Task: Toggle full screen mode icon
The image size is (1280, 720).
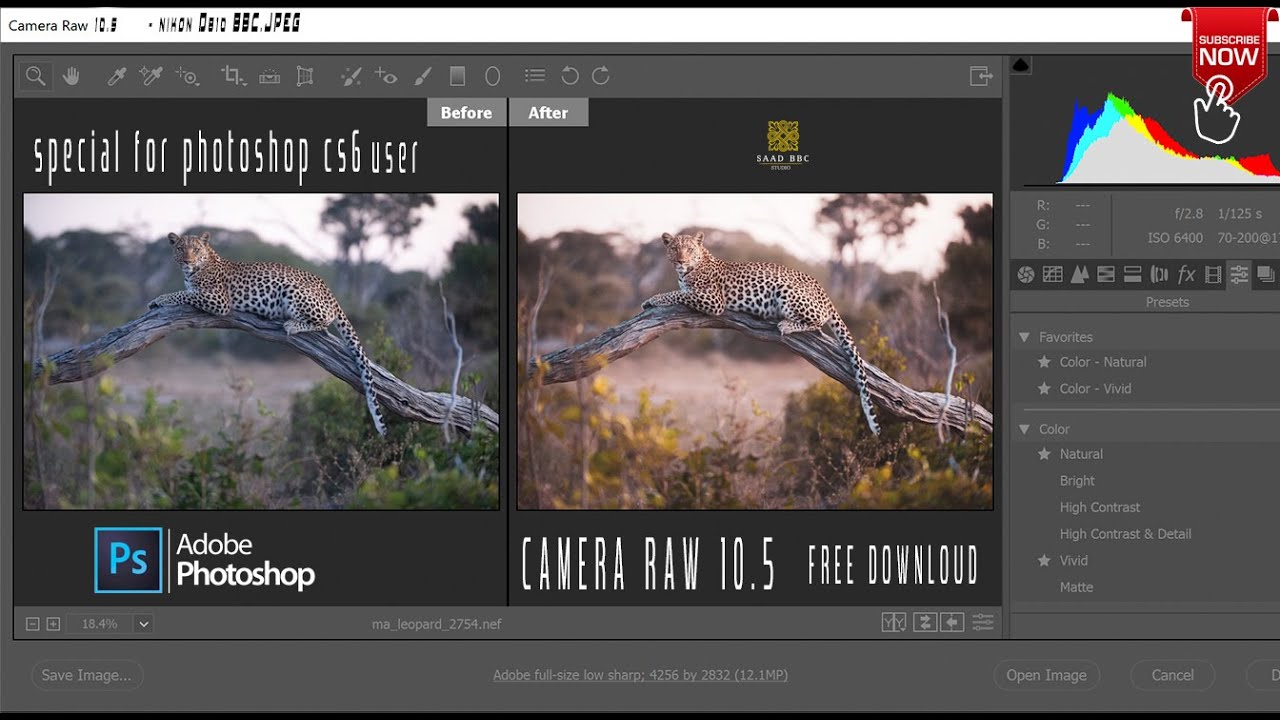Action: [x=981, y=76]
